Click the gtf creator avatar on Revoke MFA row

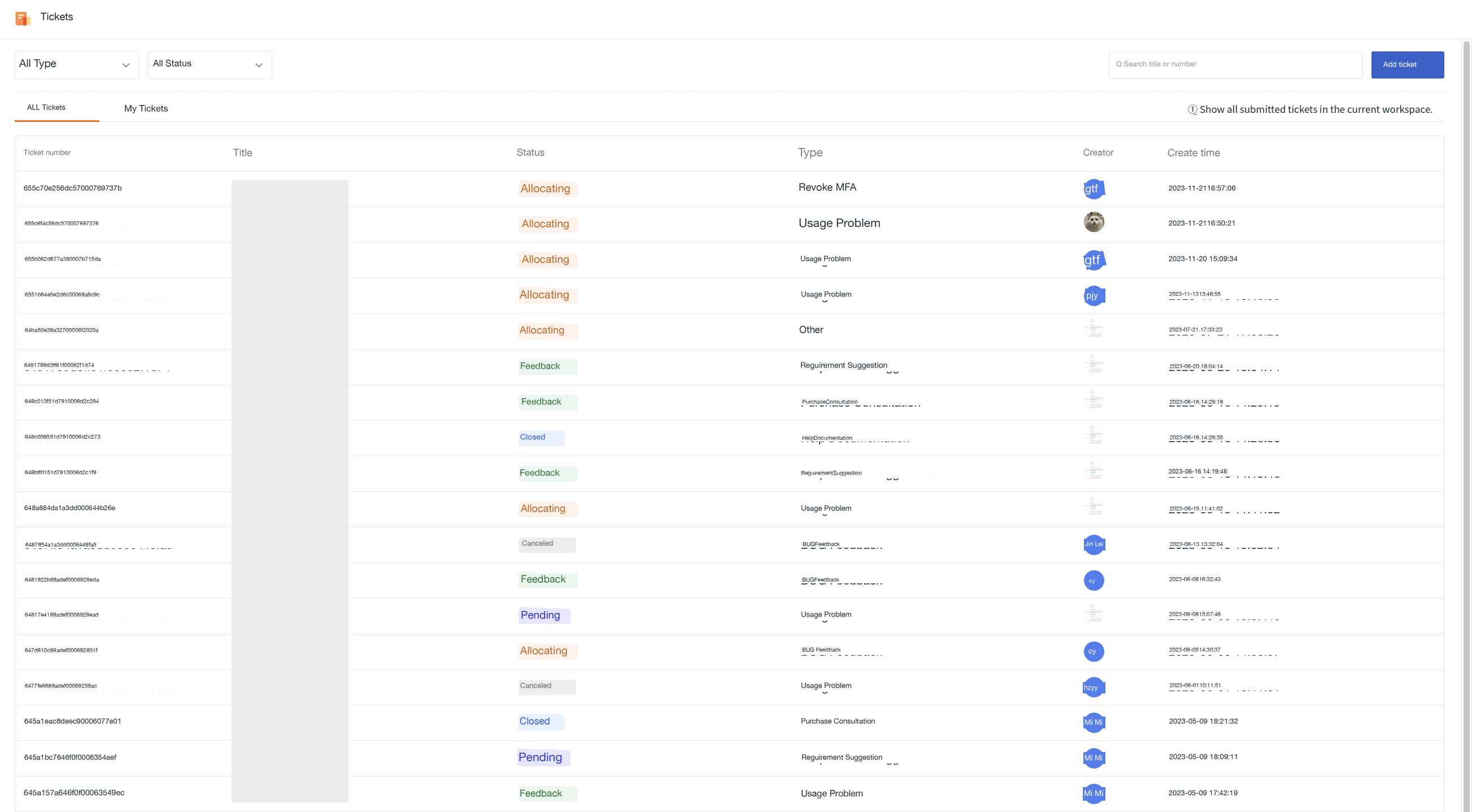(1093, 189)
